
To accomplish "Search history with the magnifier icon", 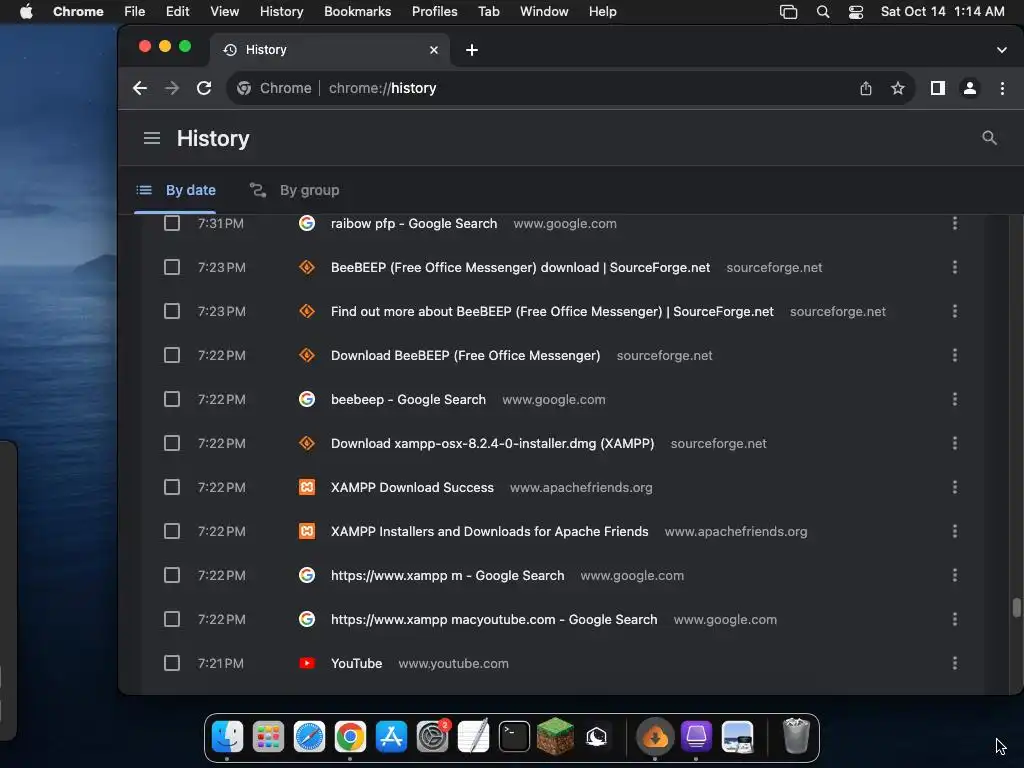I will (989, 138).
